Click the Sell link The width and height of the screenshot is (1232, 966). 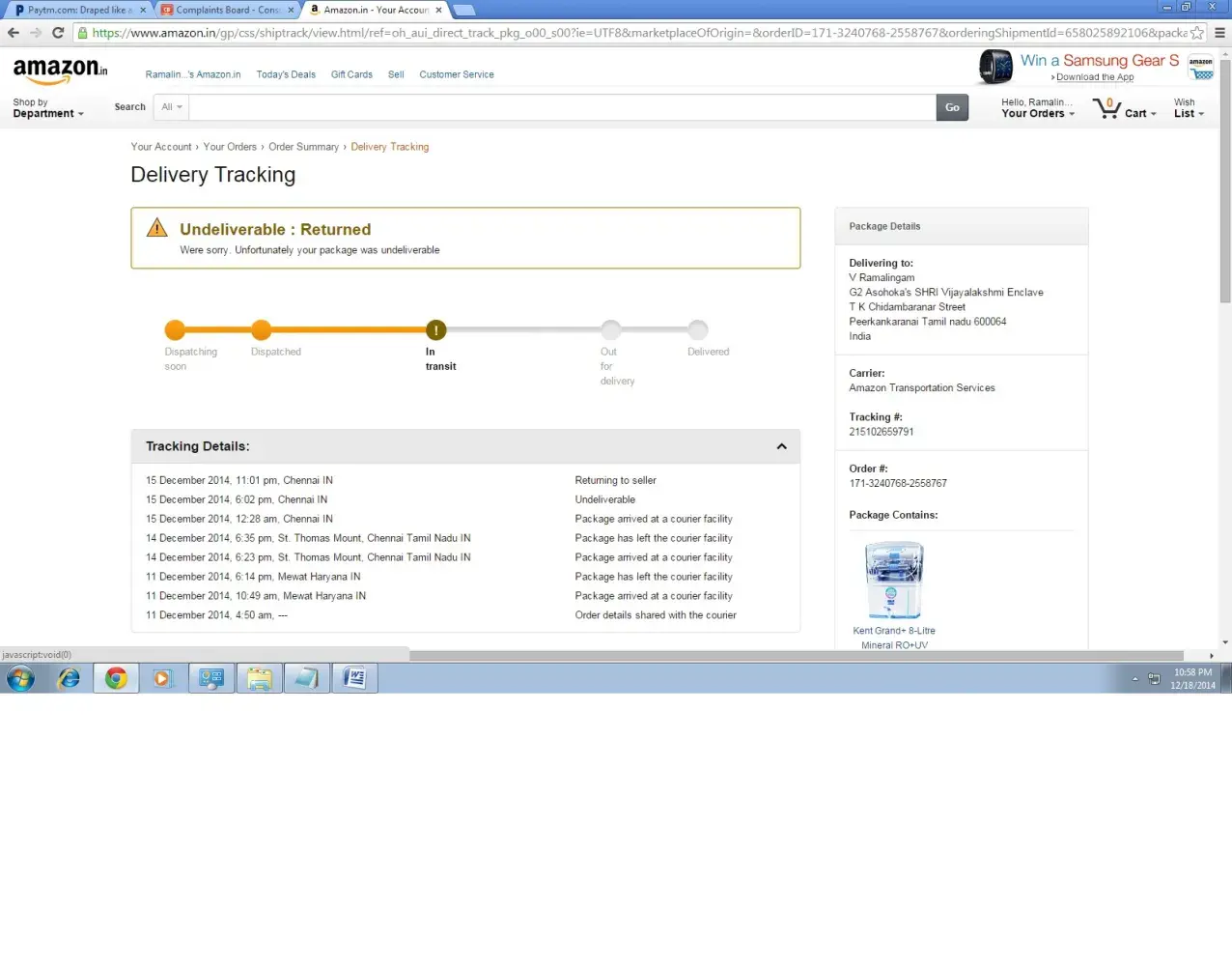396,74
